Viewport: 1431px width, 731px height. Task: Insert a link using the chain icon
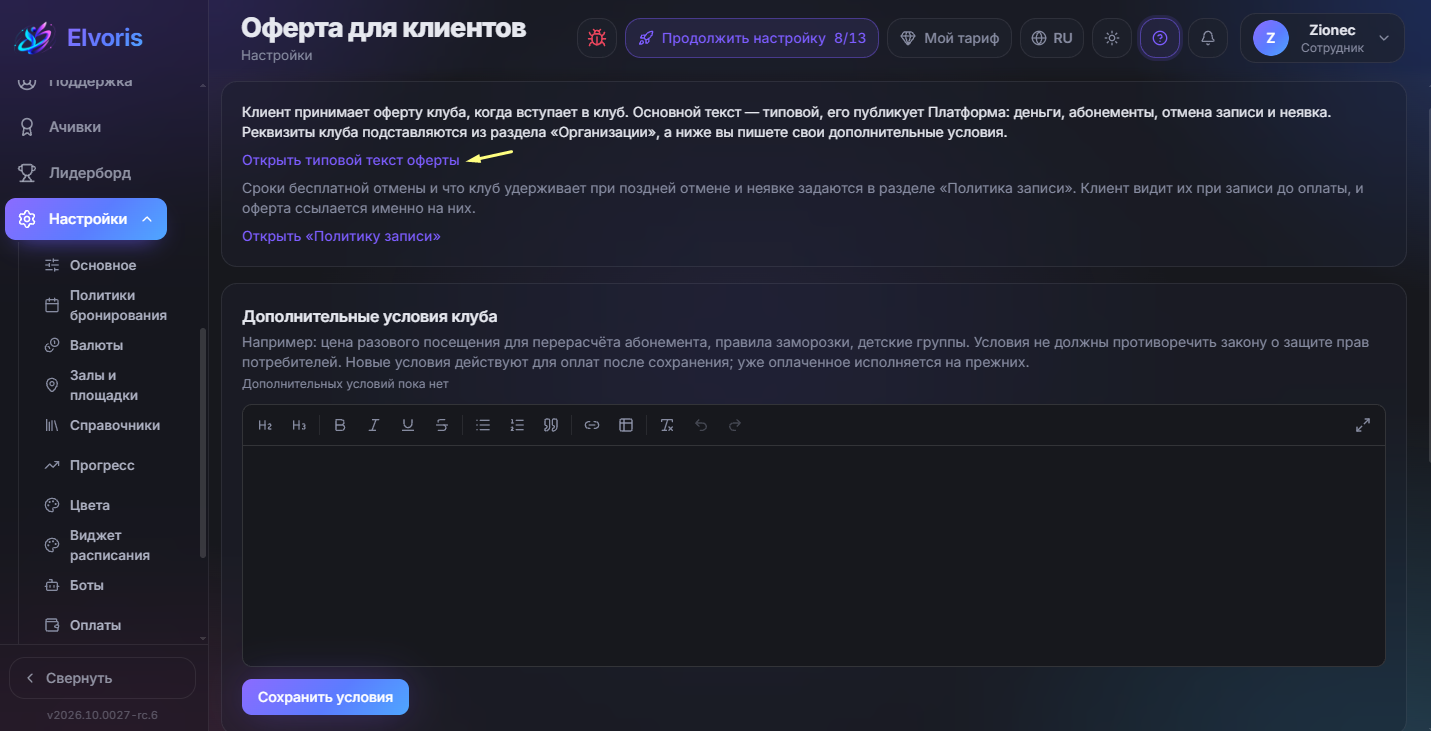tap(592, 425)
